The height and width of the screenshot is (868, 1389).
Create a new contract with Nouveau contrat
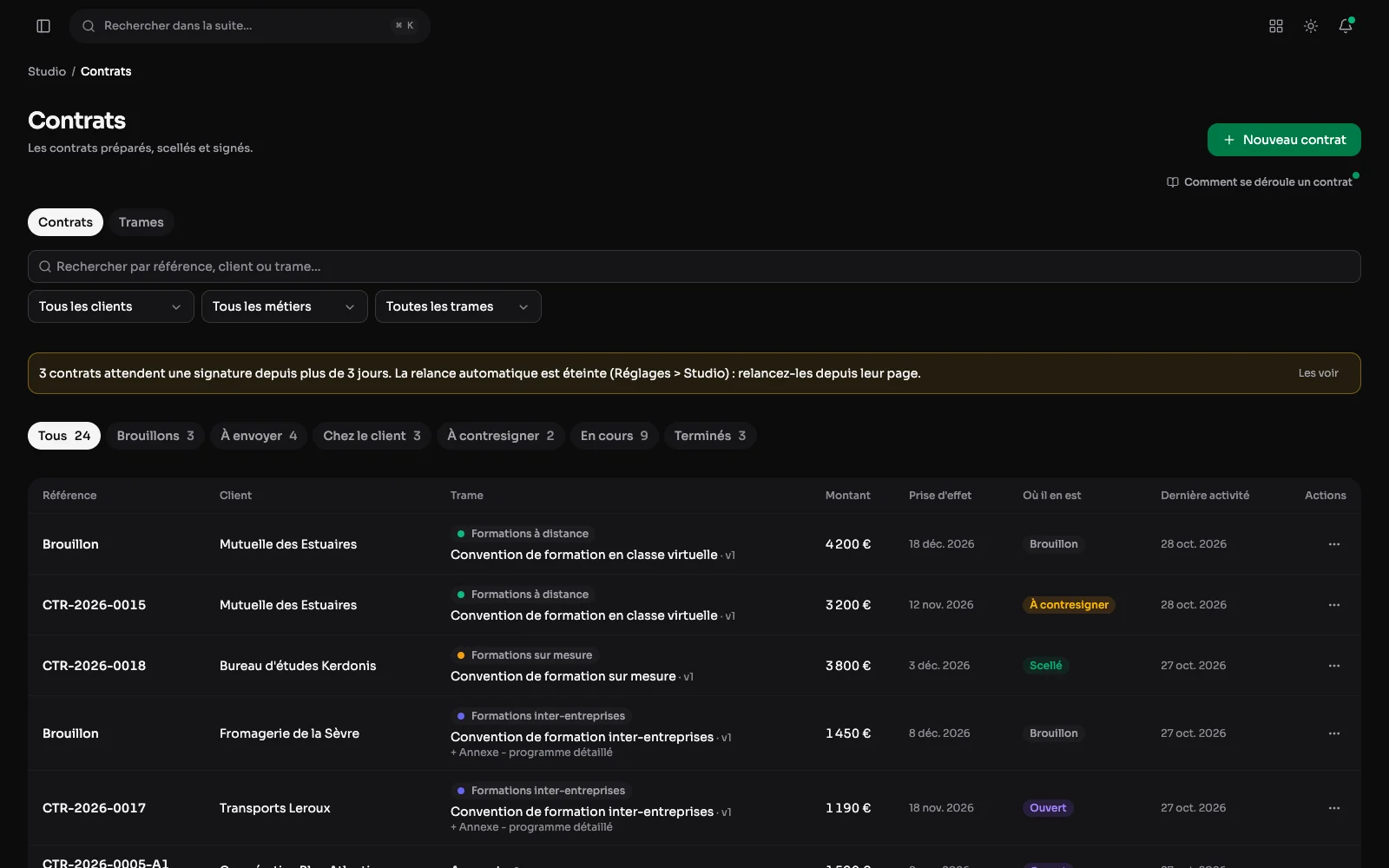[x=1284, y=140]
